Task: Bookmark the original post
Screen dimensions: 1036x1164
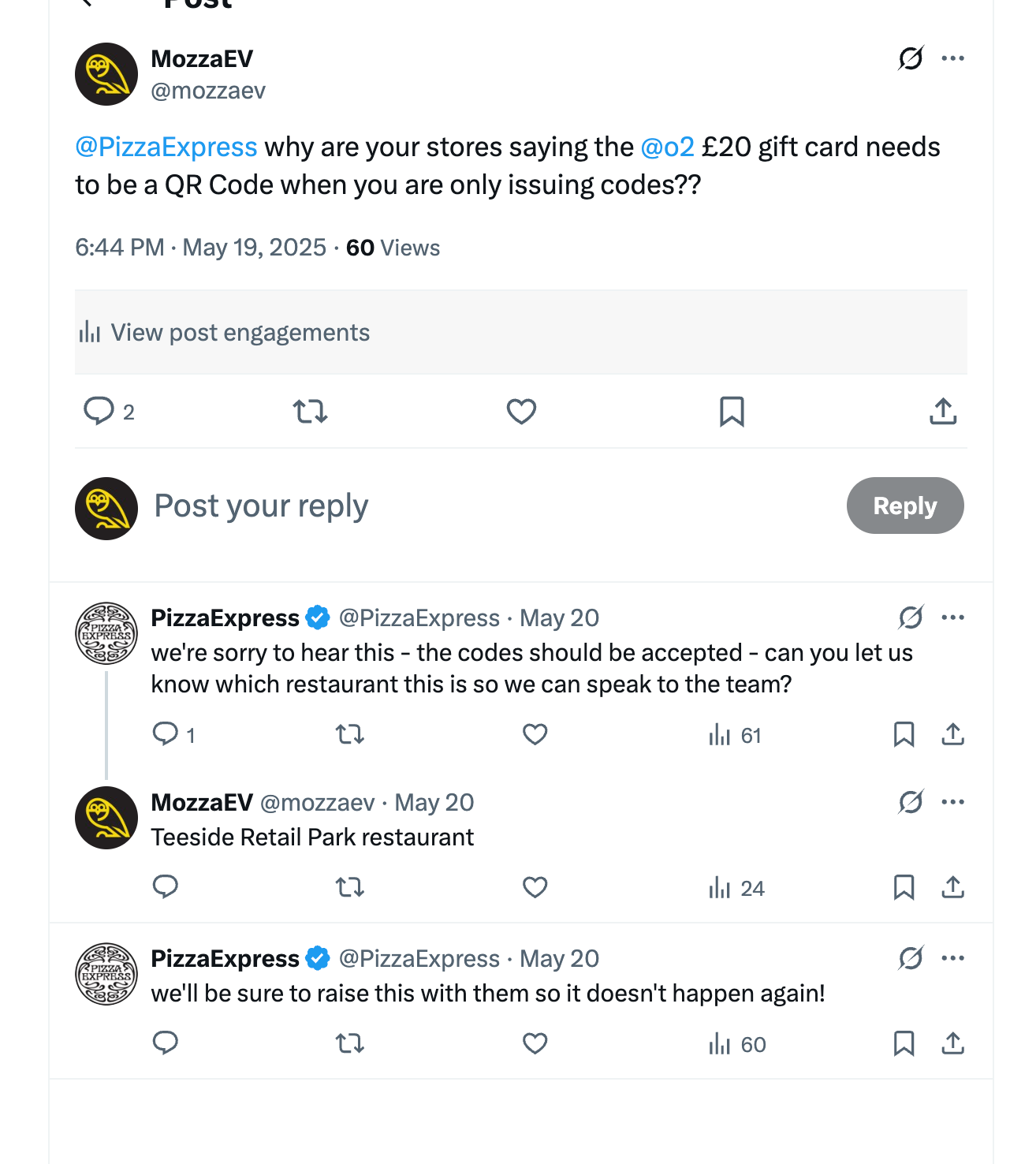Action: coord(732,411)
